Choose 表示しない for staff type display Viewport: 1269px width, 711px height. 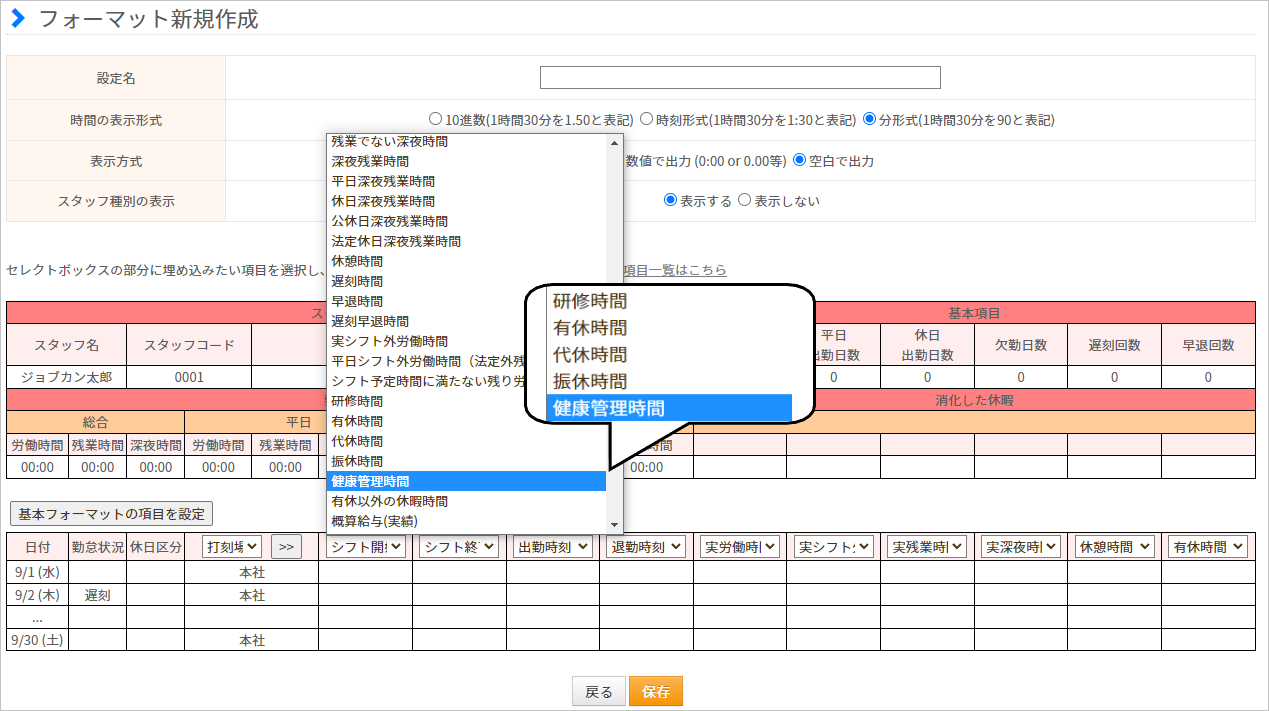[744, 200]
